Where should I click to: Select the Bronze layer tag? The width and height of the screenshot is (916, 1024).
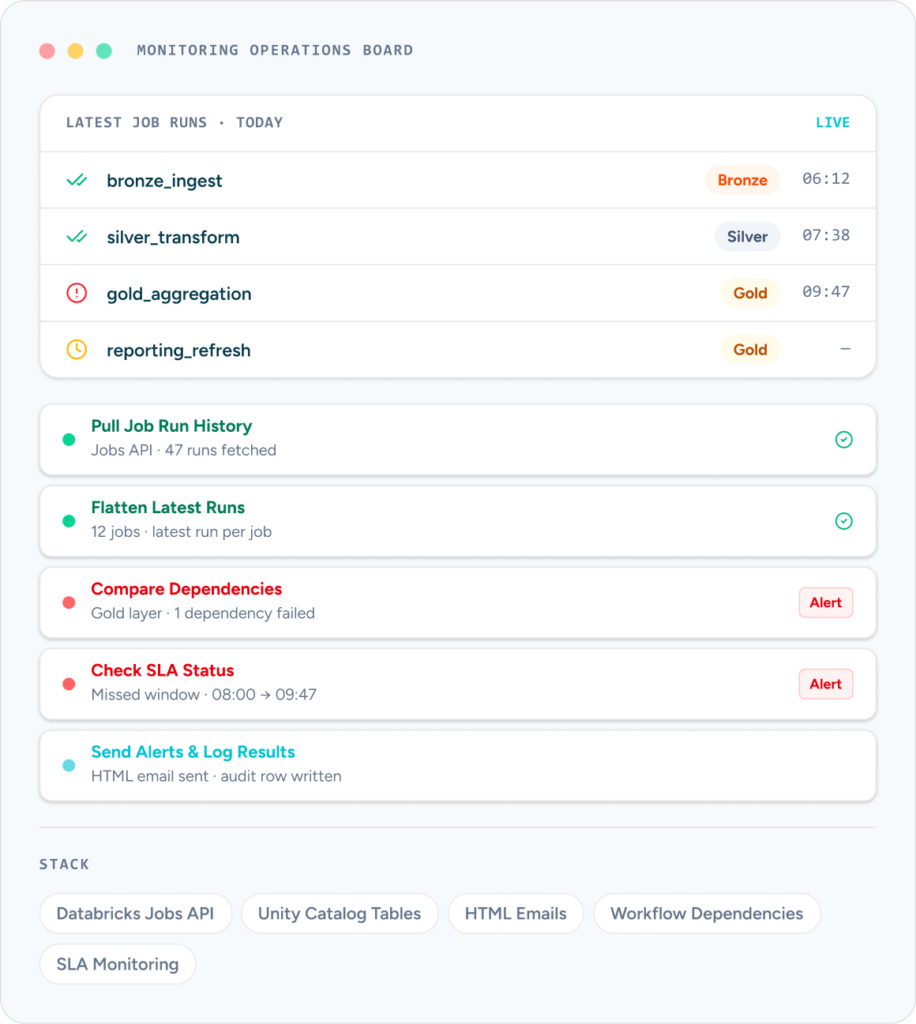(x=742, y=180)
